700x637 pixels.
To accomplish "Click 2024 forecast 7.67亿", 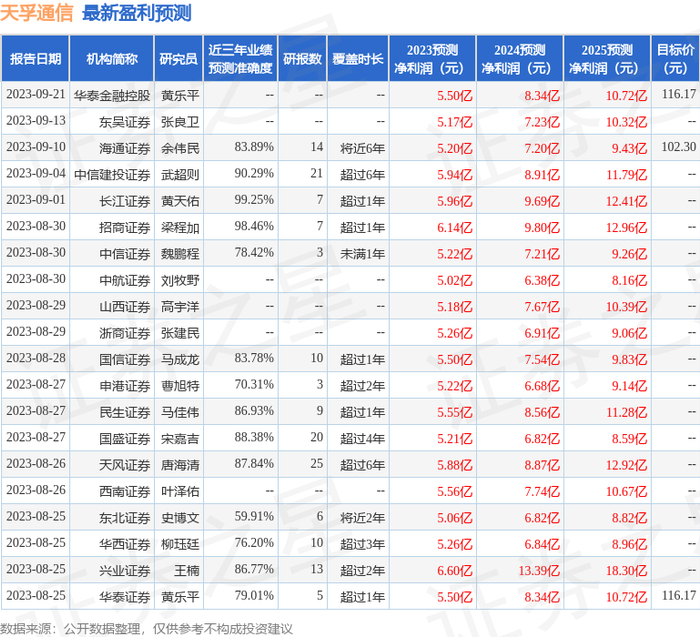I will point(542,306).
